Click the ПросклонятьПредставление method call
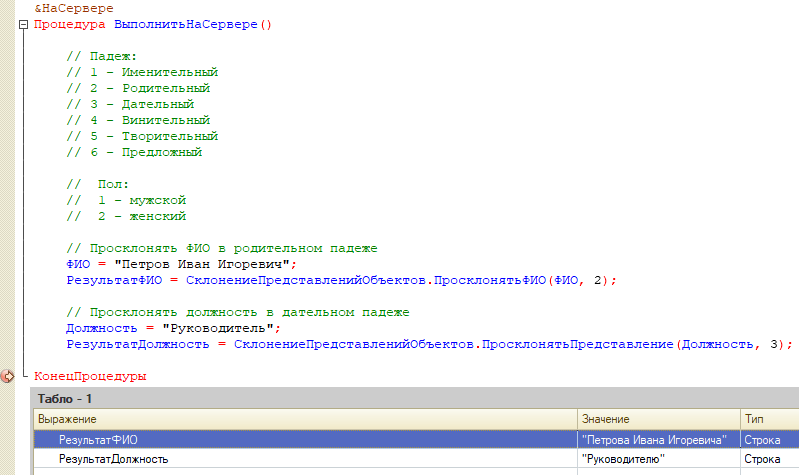 (x=577, y=344)
